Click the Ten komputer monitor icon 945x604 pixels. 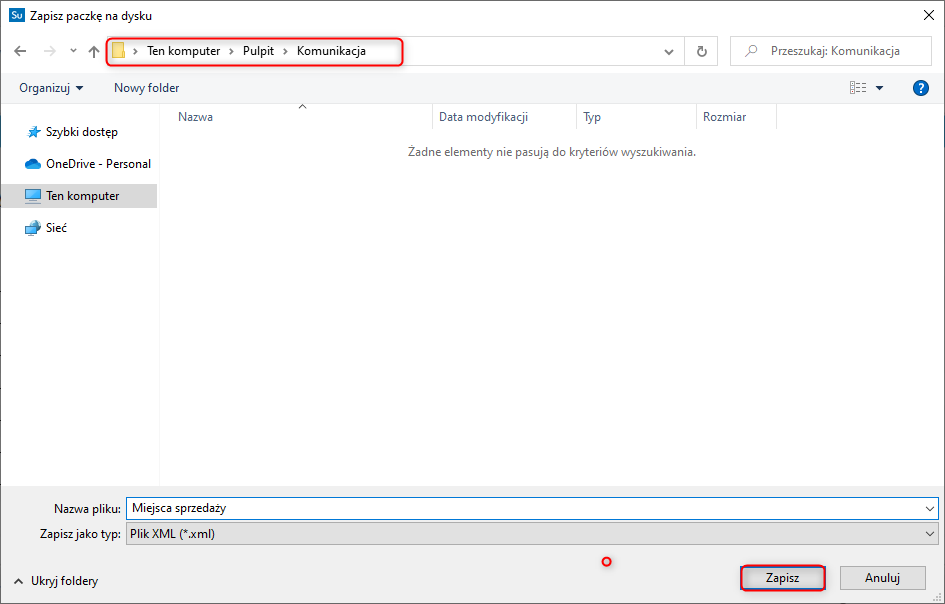pos(33,196)
